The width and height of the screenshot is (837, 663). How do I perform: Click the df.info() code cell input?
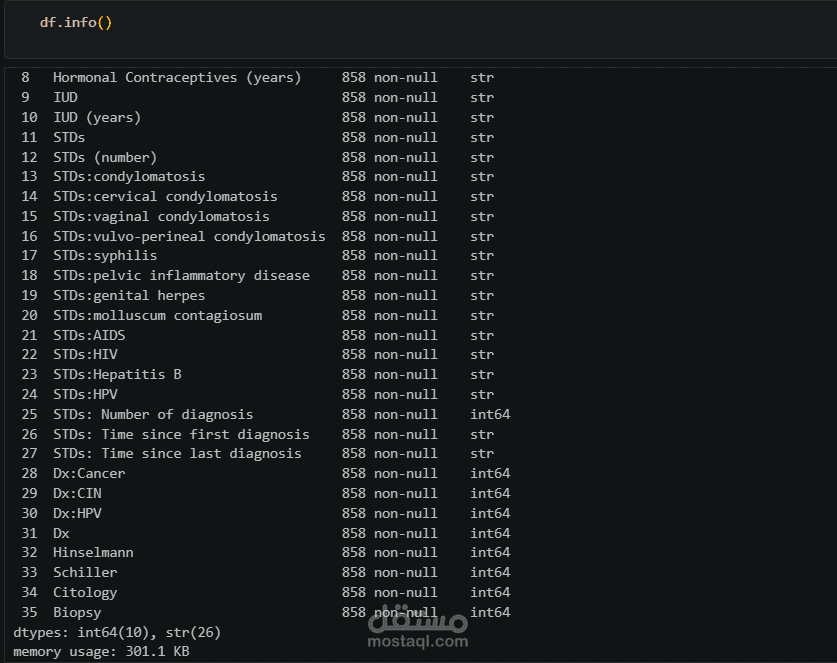(x=76, y=22)
